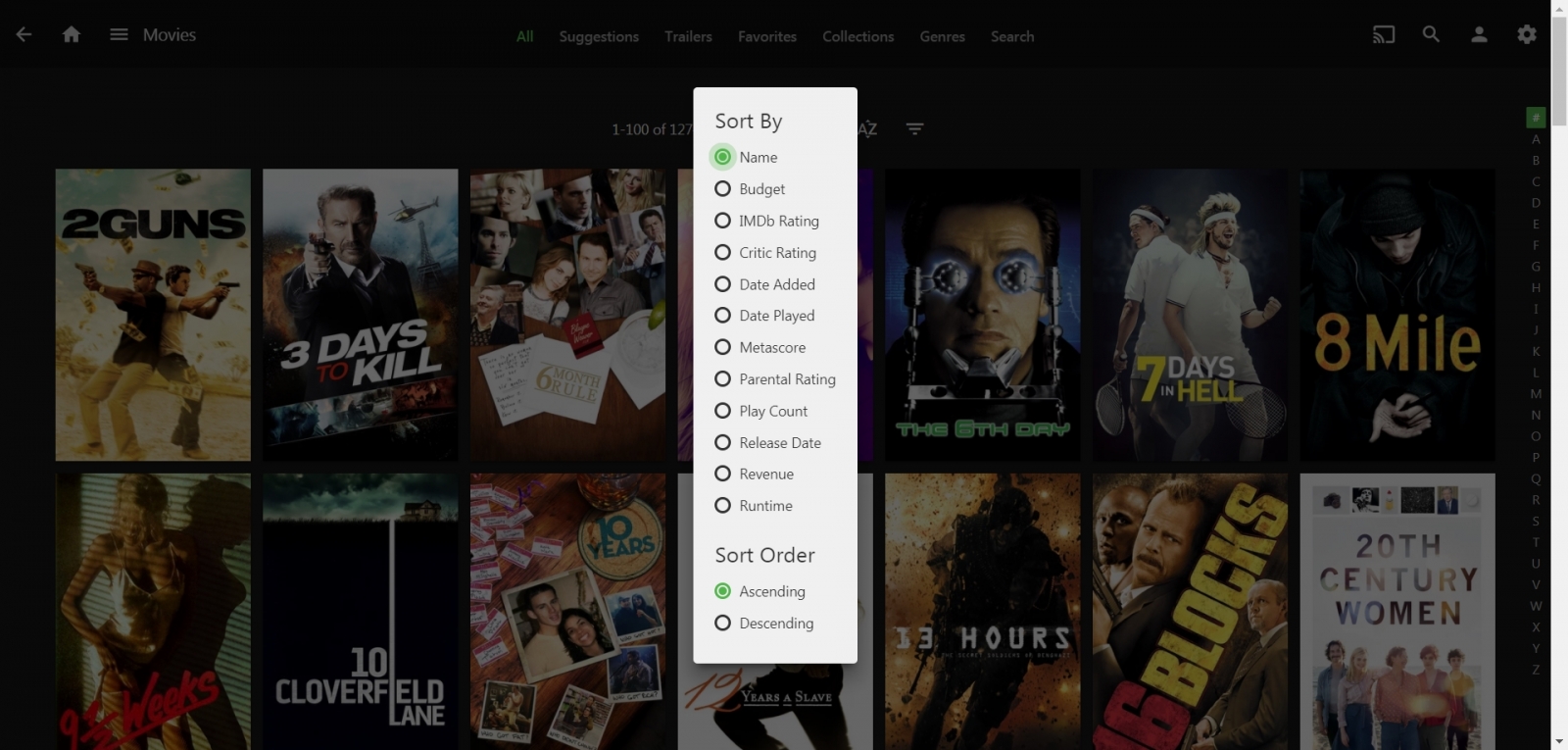Open the Collections tab
This screenshot has width=1568, height=750.
[x=858, y=36]
